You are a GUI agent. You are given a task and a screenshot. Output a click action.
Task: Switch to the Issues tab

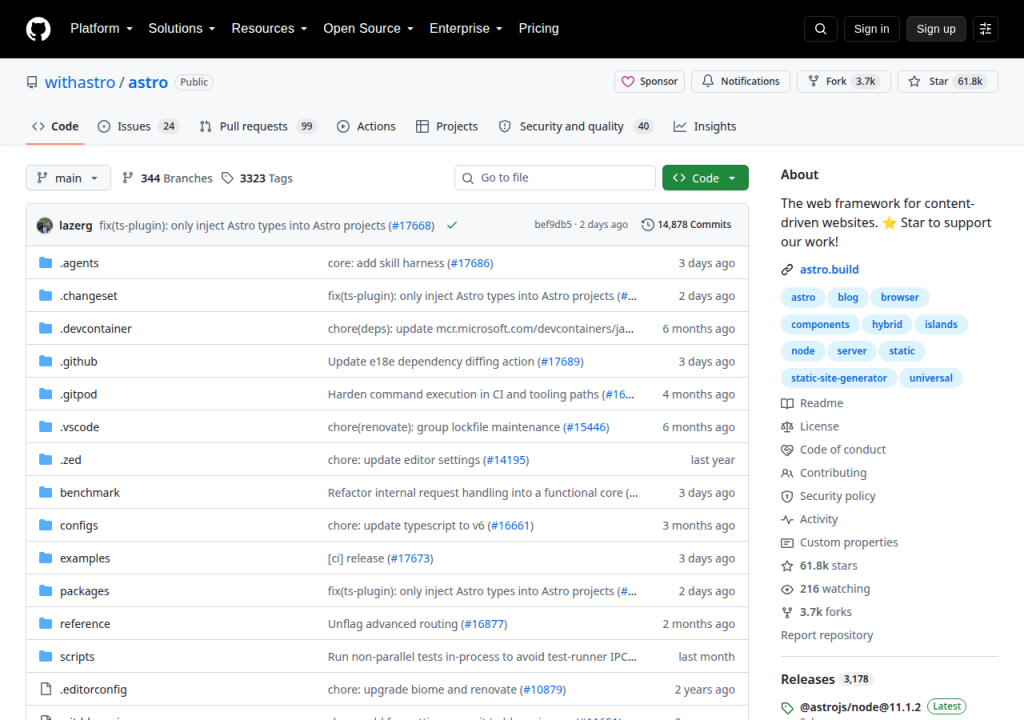coord(138,126)
